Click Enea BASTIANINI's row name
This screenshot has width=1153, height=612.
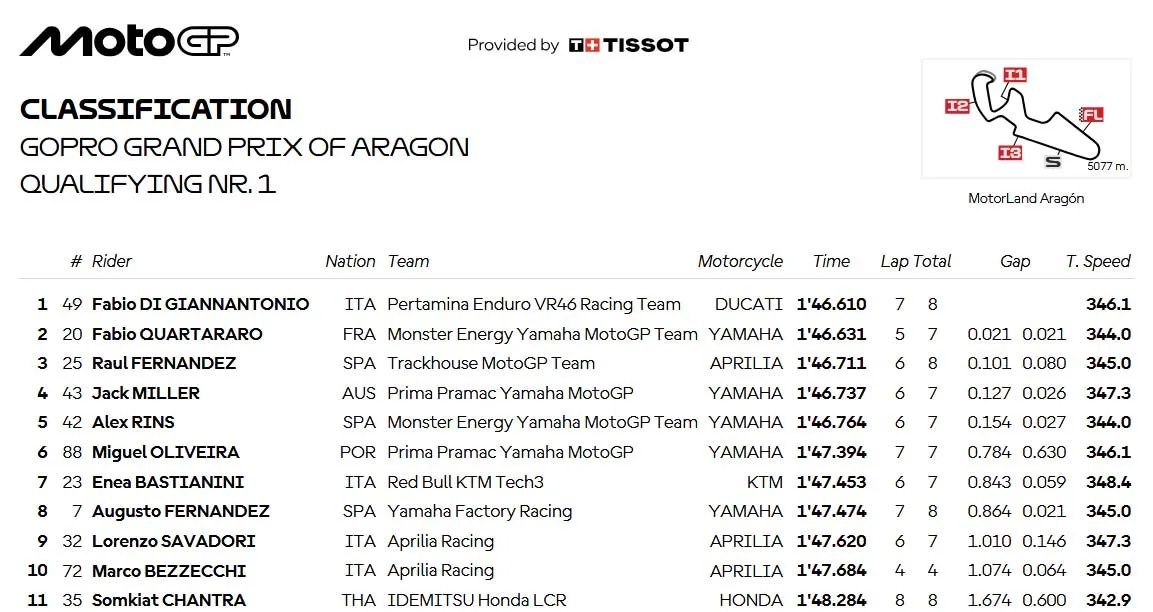(x=168, y=482)
